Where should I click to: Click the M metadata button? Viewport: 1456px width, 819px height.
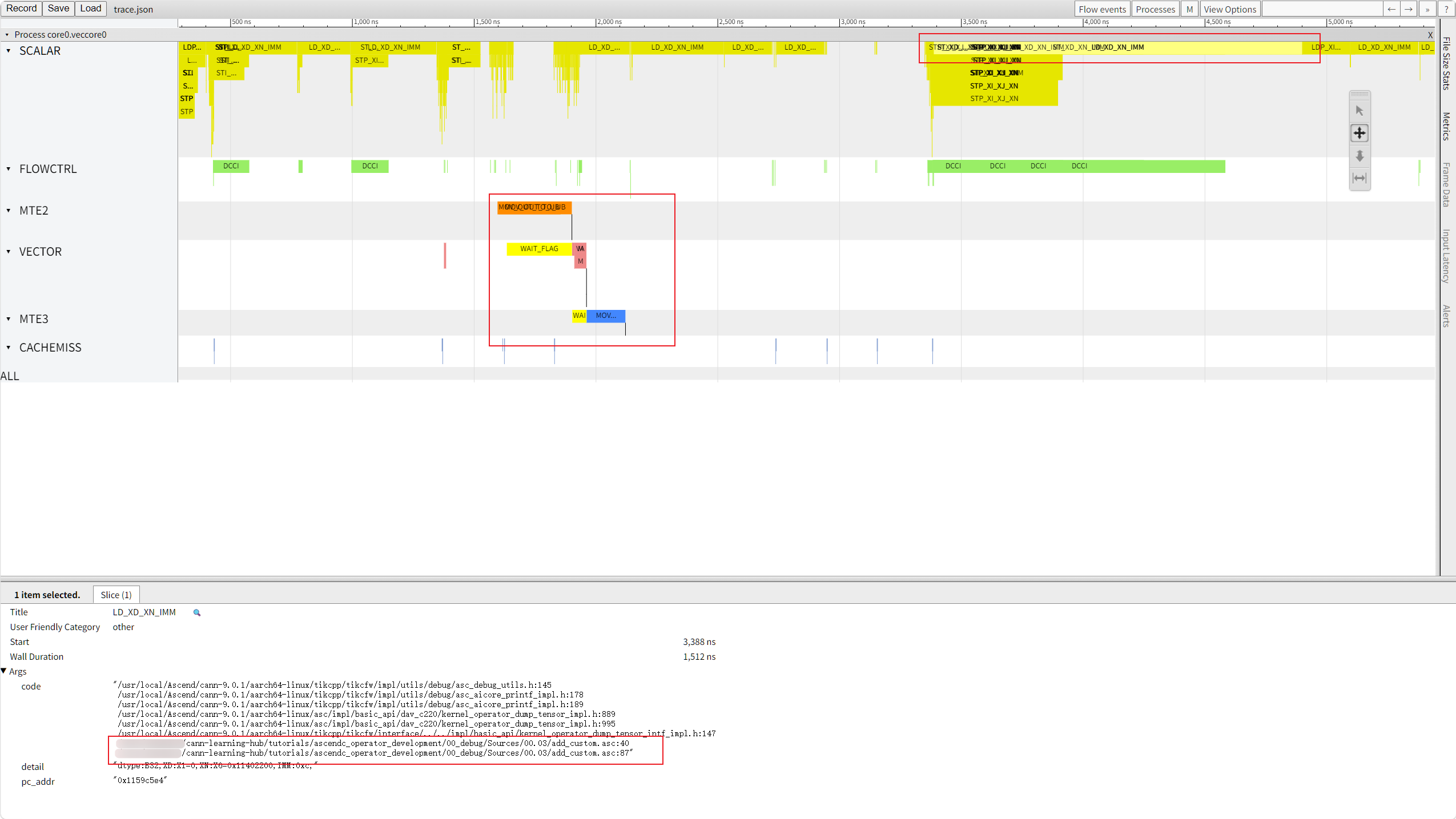[x=1189, y=9]
